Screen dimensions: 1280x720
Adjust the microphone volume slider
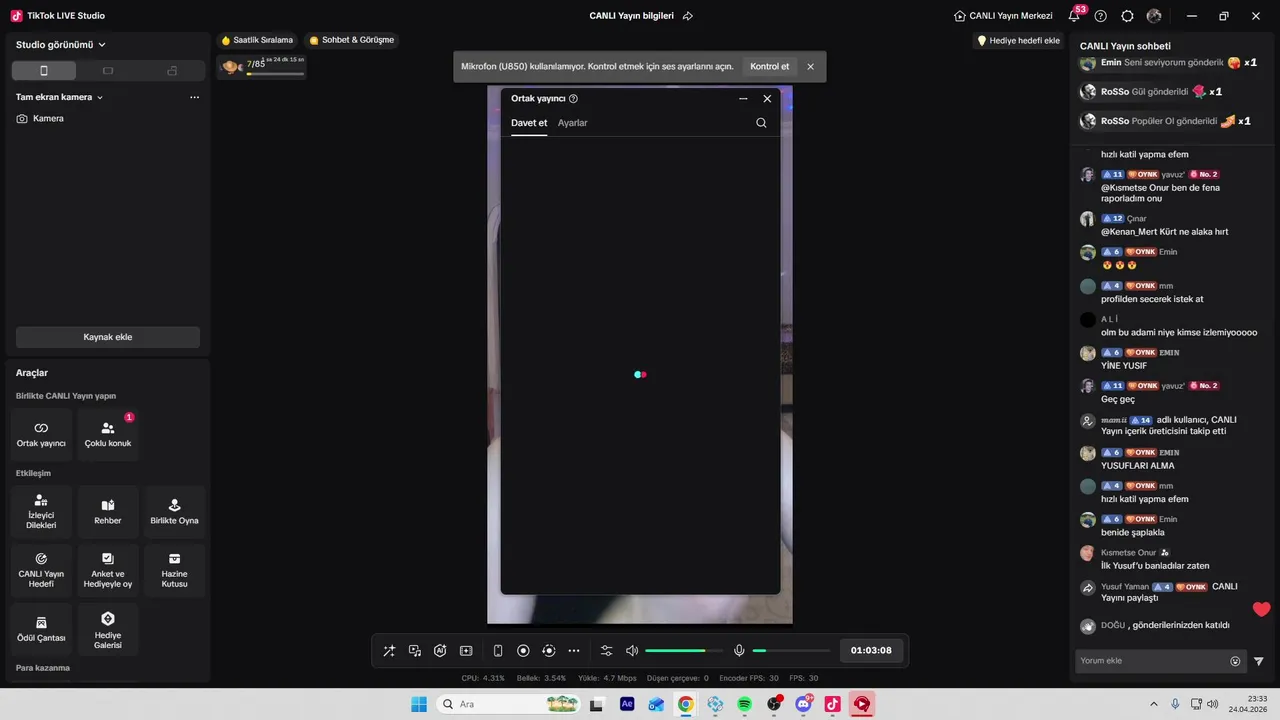[x=791, y=651]
